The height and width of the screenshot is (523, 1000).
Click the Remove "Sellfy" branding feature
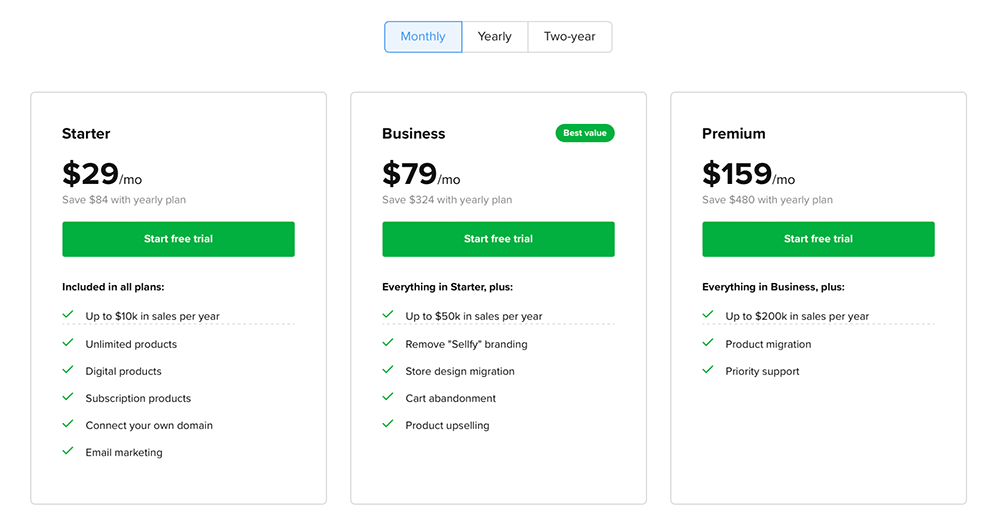coord(466,344)
